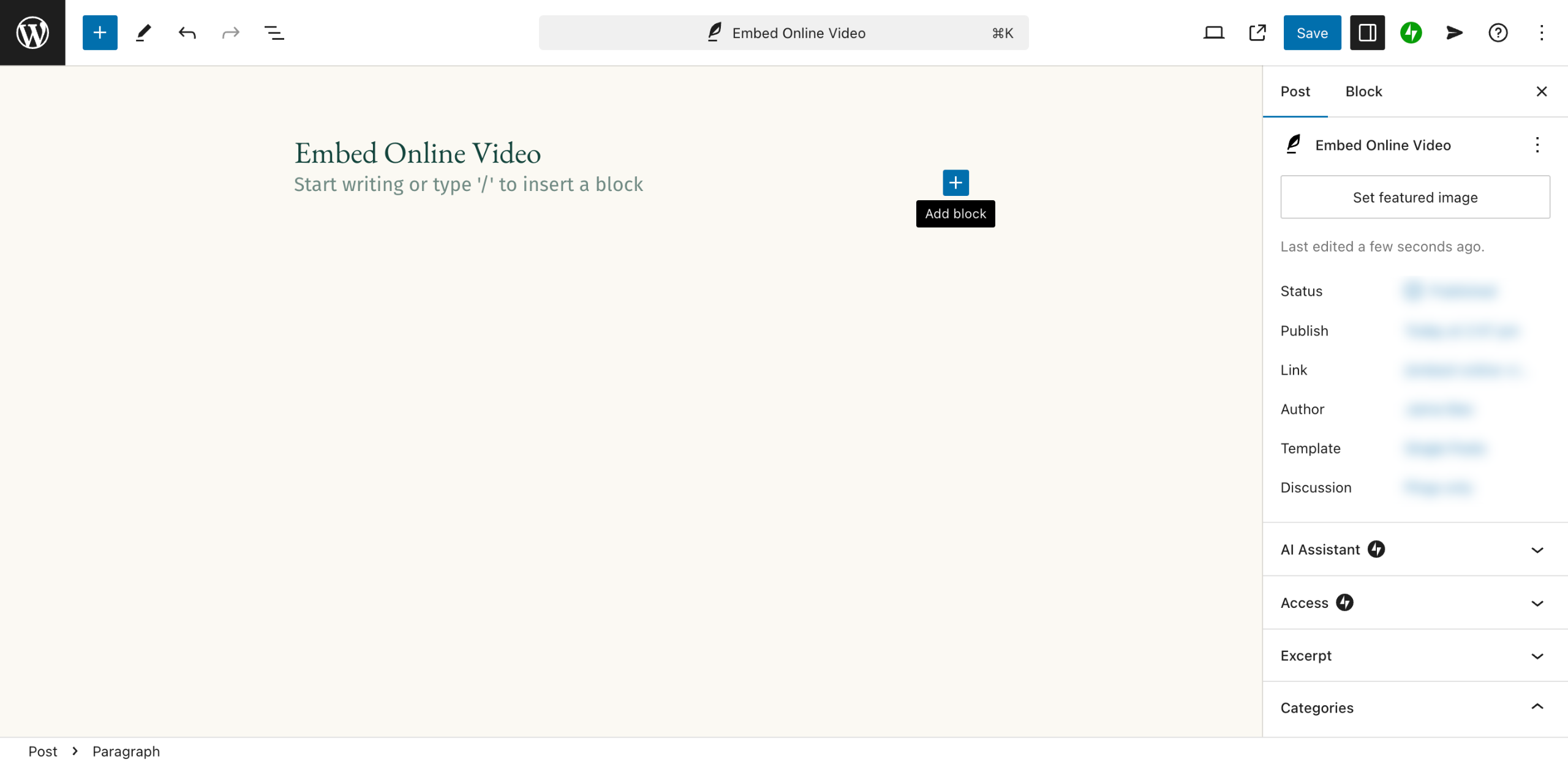
Task: Open the send/newsletter arrow icon
Action: [1454, 32]
